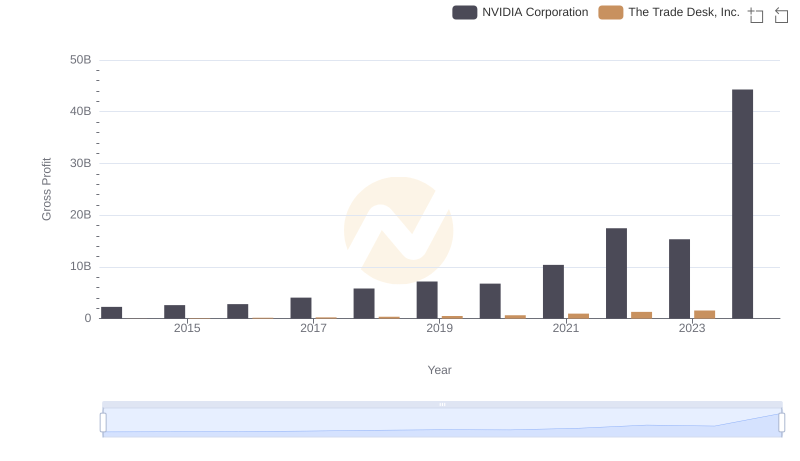Click the zoom reset icon
800x461 pixels.
coord(781,15)
